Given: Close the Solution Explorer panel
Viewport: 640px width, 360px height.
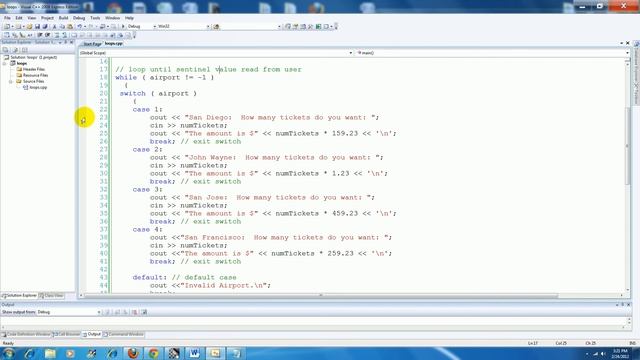Looking at the screenshot, I should pos(71,42).
